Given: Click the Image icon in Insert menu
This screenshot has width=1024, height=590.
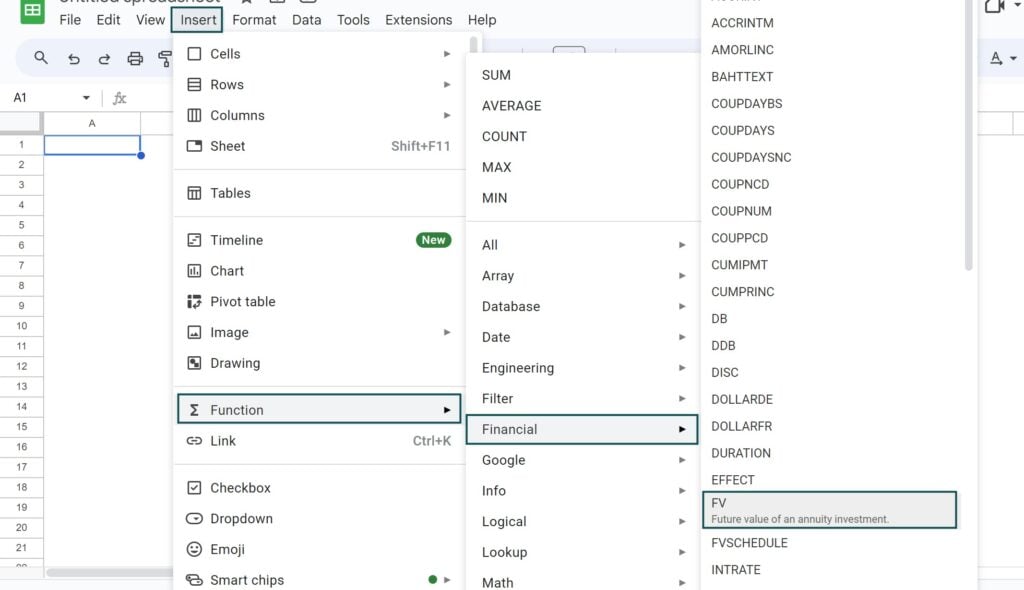Looking at the screenshot, I should (x=194, y=332).
